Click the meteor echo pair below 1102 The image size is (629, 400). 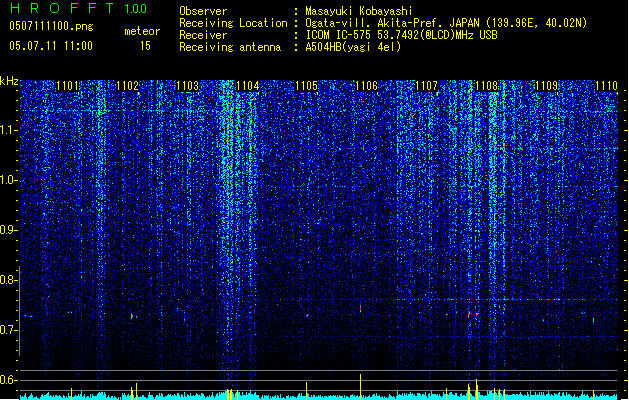134,317
